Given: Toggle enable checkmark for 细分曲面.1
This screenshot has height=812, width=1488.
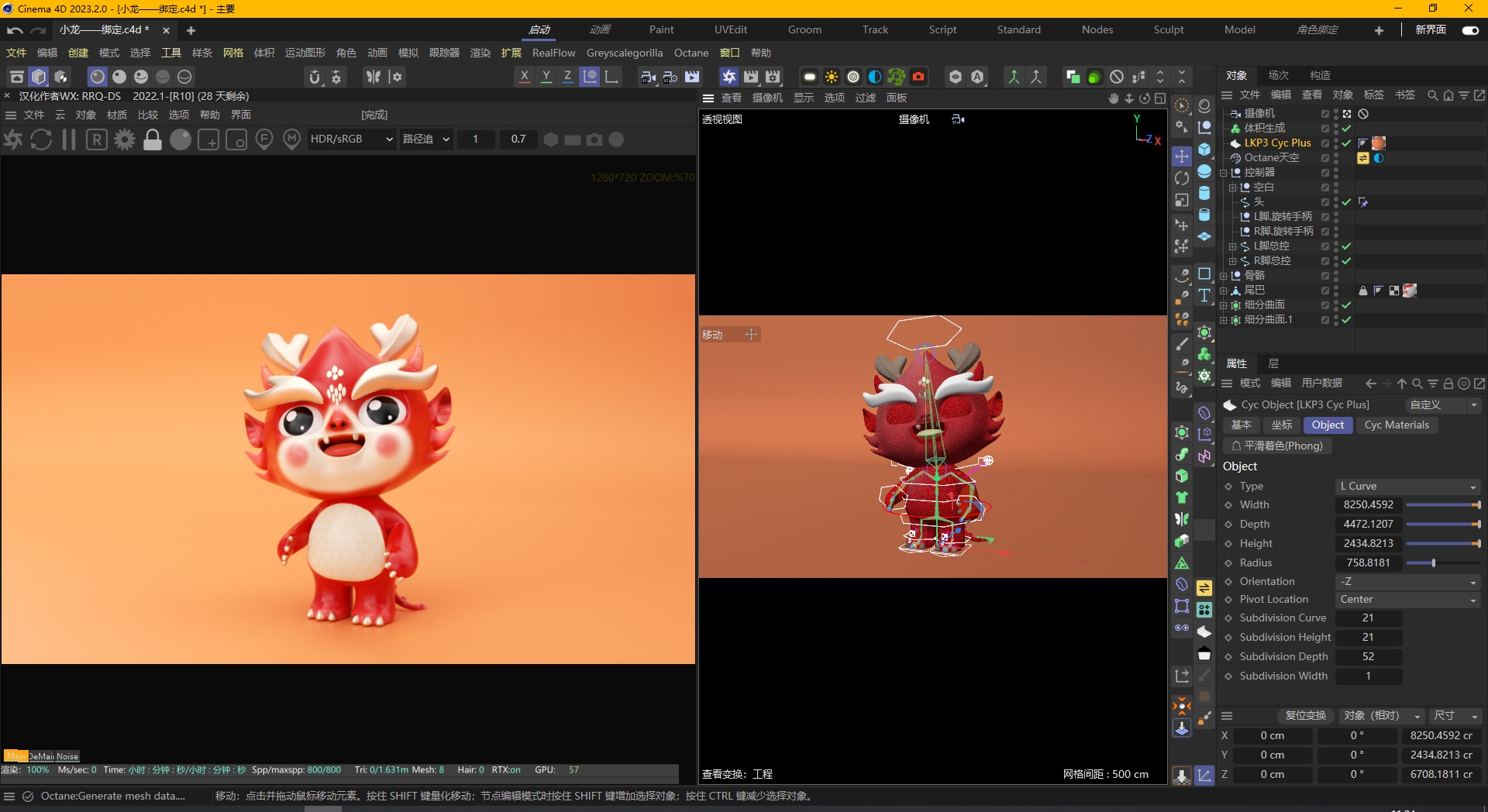Looking at the screenshot, I should tap(1347, 320).
